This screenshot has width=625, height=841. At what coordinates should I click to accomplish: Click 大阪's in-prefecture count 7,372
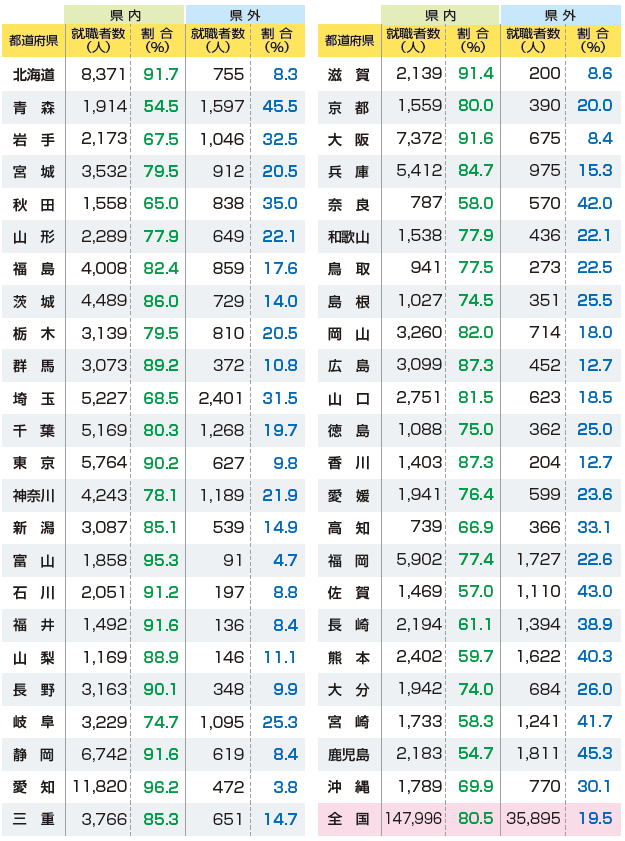coord(420,138)
